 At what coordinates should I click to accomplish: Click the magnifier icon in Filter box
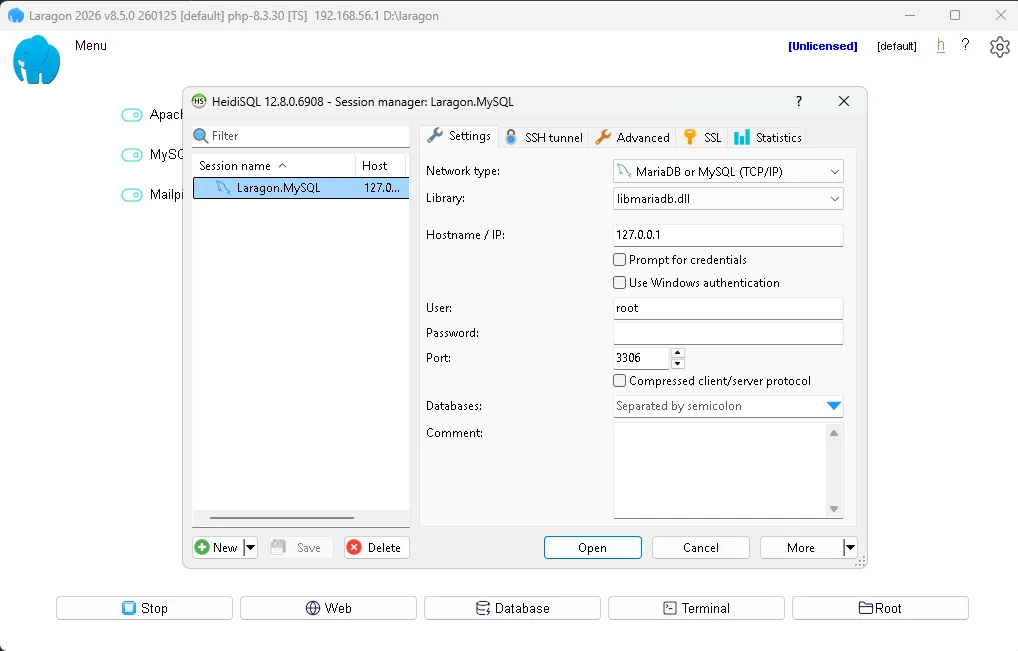[x=201, y=136]
